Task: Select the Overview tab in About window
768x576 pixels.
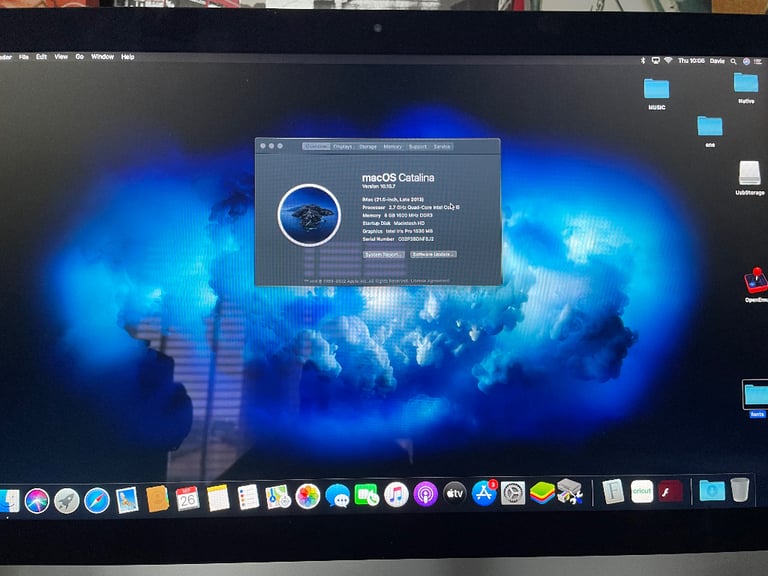Action: (316, 146)
